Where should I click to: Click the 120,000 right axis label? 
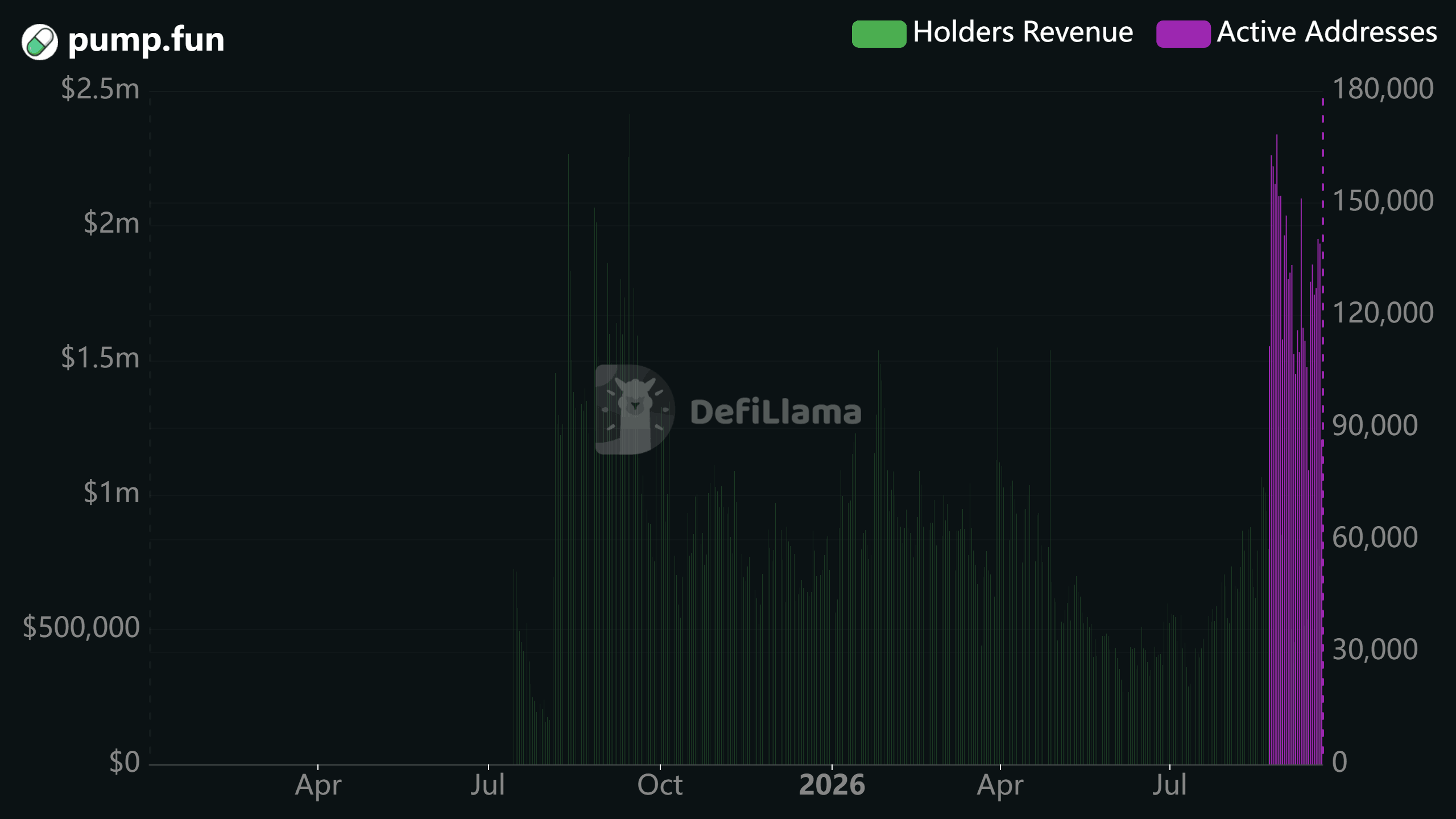[1383, 313]
